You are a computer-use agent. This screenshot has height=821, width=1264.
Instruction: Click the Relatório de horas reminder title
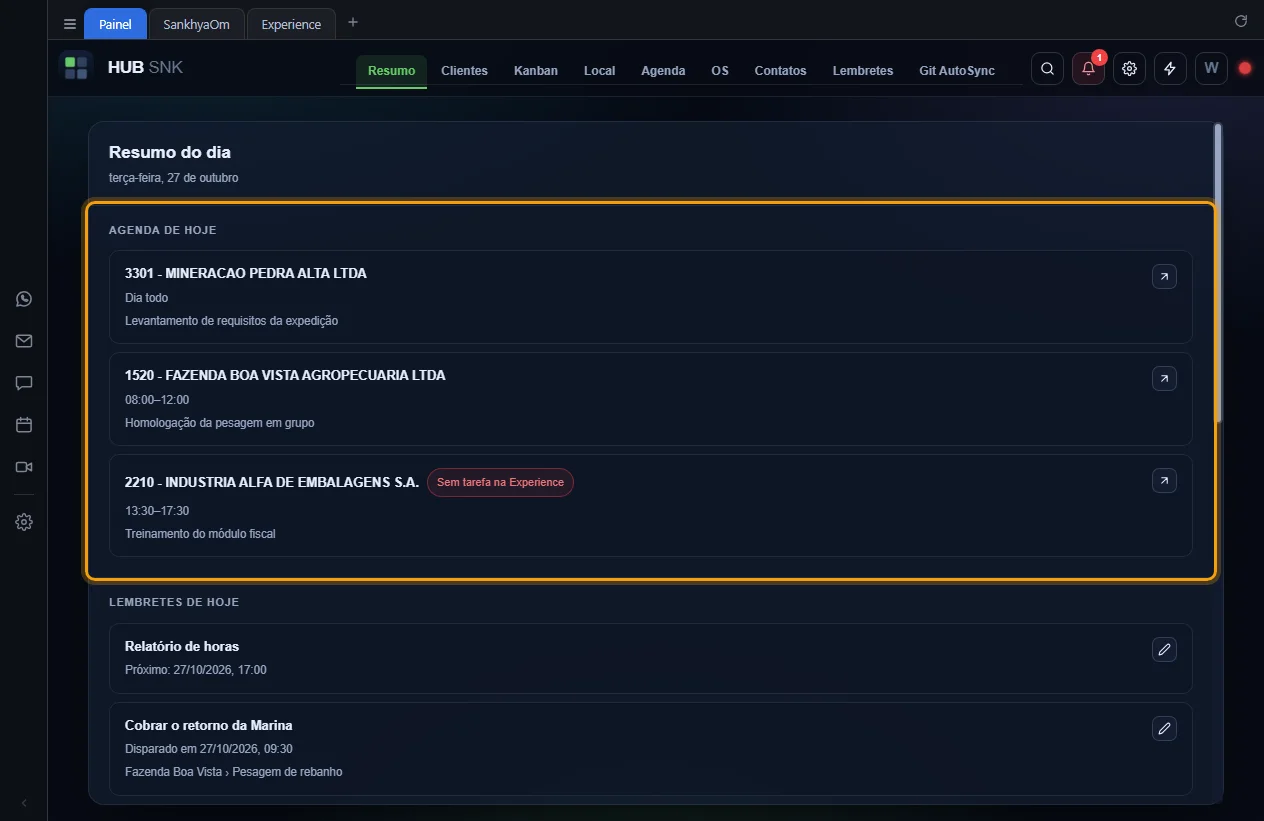tap(182, 646)
